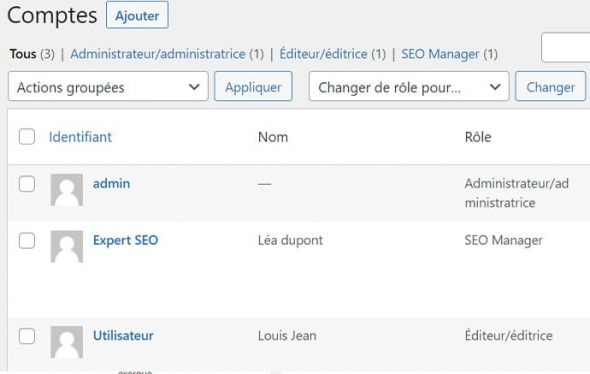Click the Nom column header
Viewport: 590px width, 374px height.
(273, 137)
